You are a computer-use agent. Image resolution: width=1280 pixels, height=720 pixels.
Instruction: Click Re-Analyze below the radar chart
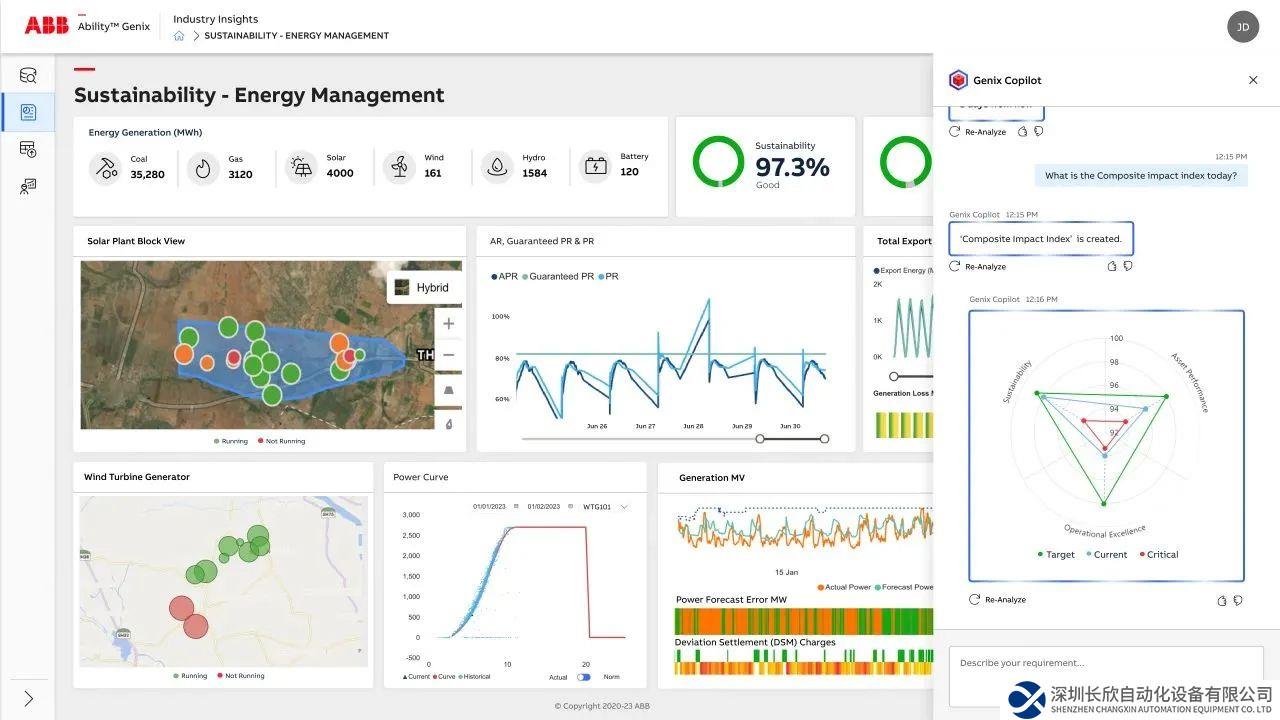coord(998,600)
